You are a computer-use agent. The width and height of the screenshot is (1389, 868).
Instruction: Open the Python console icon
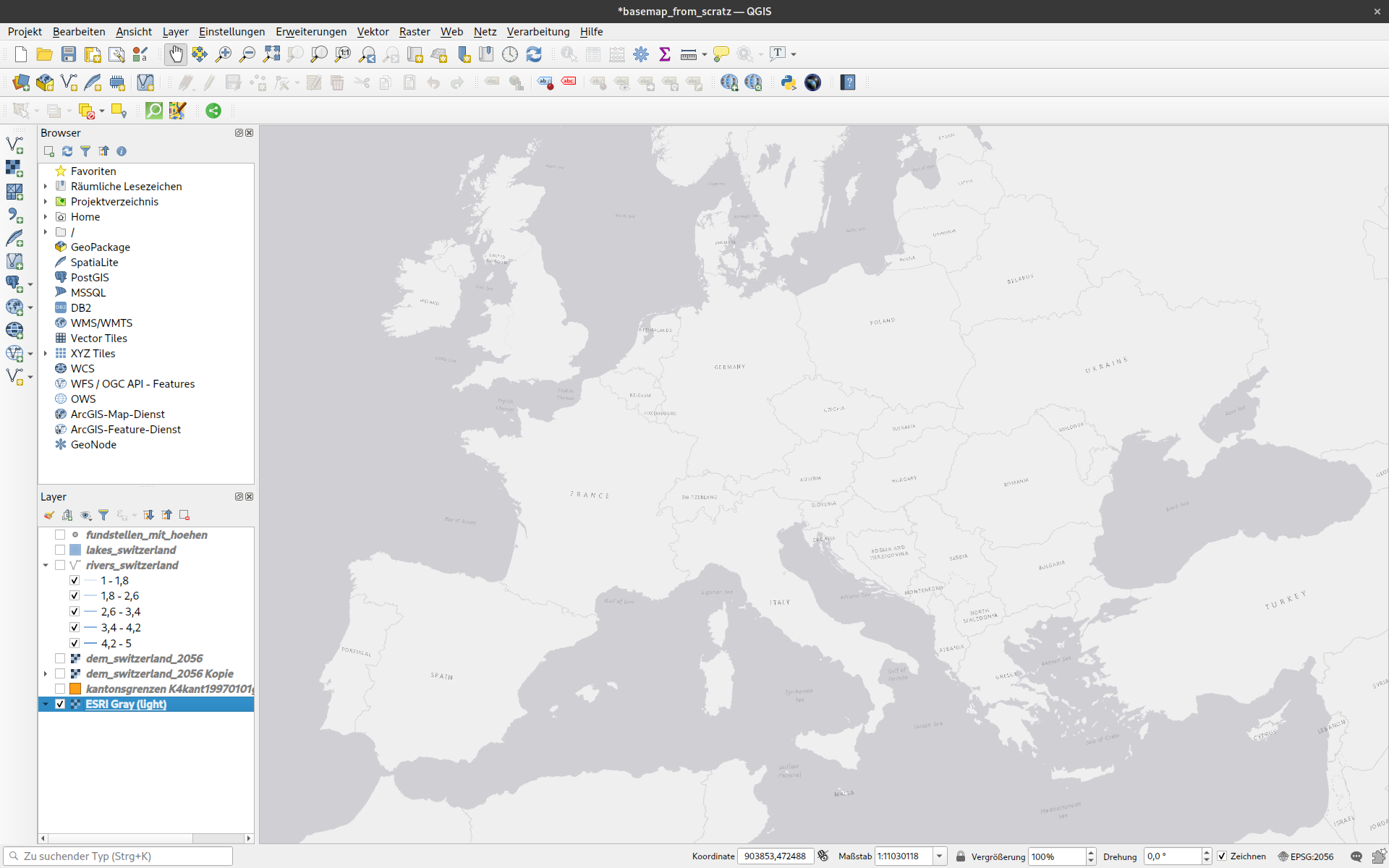(x=789, y=82)
